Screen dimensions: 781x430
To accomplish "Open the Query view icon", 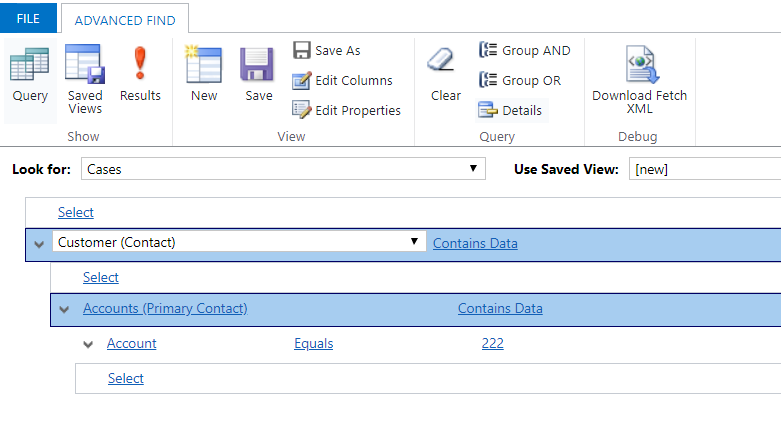I will [x=30, y=76].
